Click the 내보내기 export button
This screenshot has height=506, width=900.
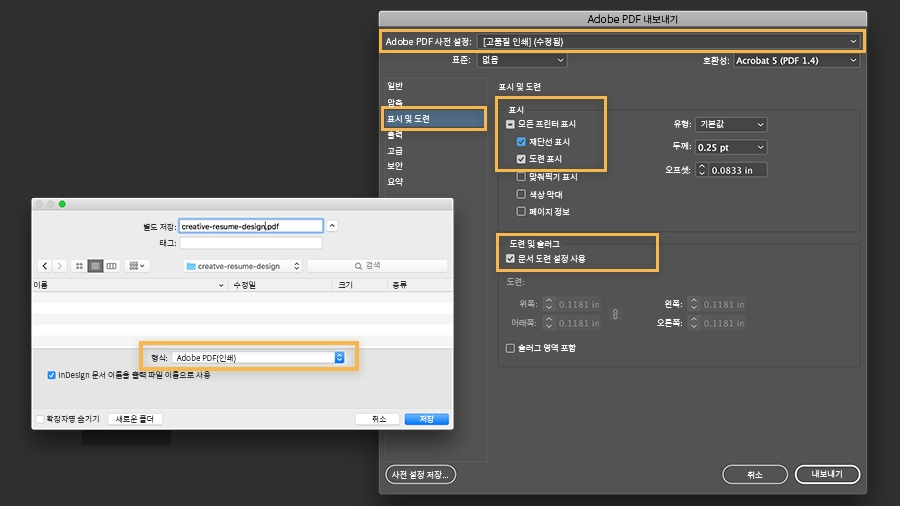[x=827, y=474]
